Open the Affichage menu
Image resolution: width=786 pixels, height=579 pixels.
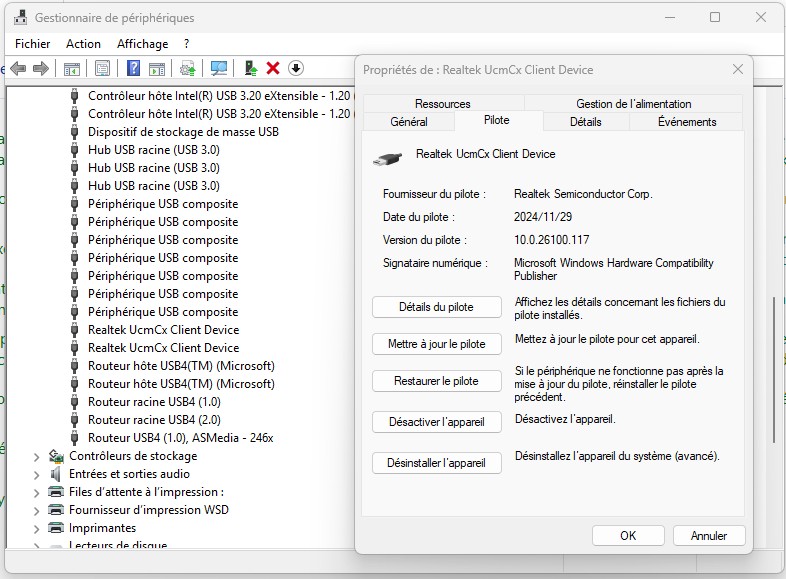tap(142, 44)
